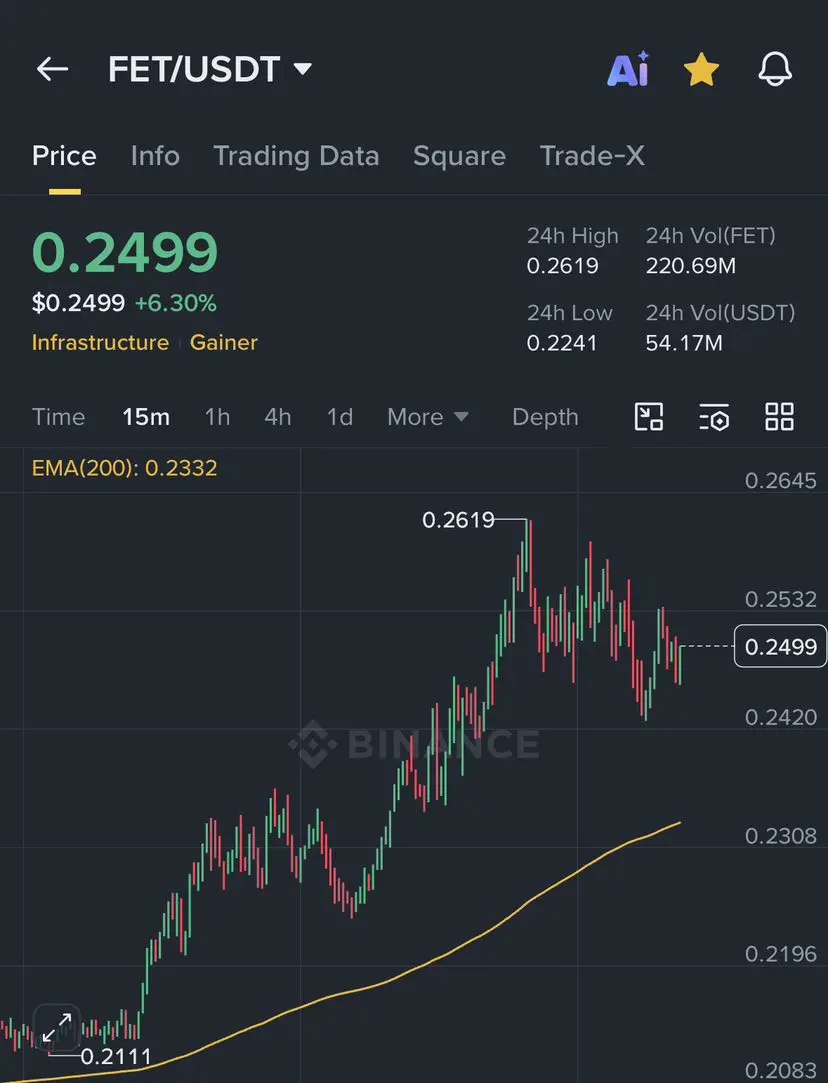828x1083 pixels.
Task: Tap the +6.30% change value
Action: pos(175,303)
